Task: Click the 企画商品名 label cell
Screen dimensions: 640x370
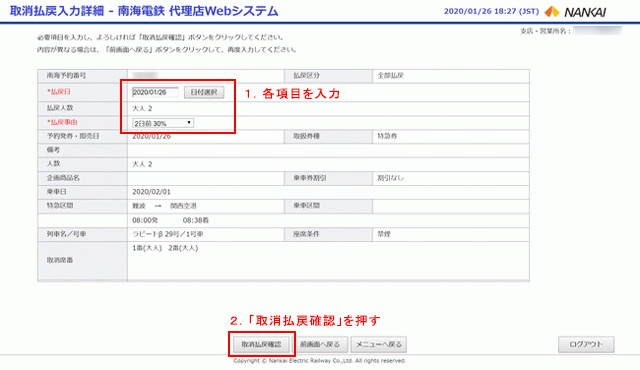Action: (x=82, y=178)
